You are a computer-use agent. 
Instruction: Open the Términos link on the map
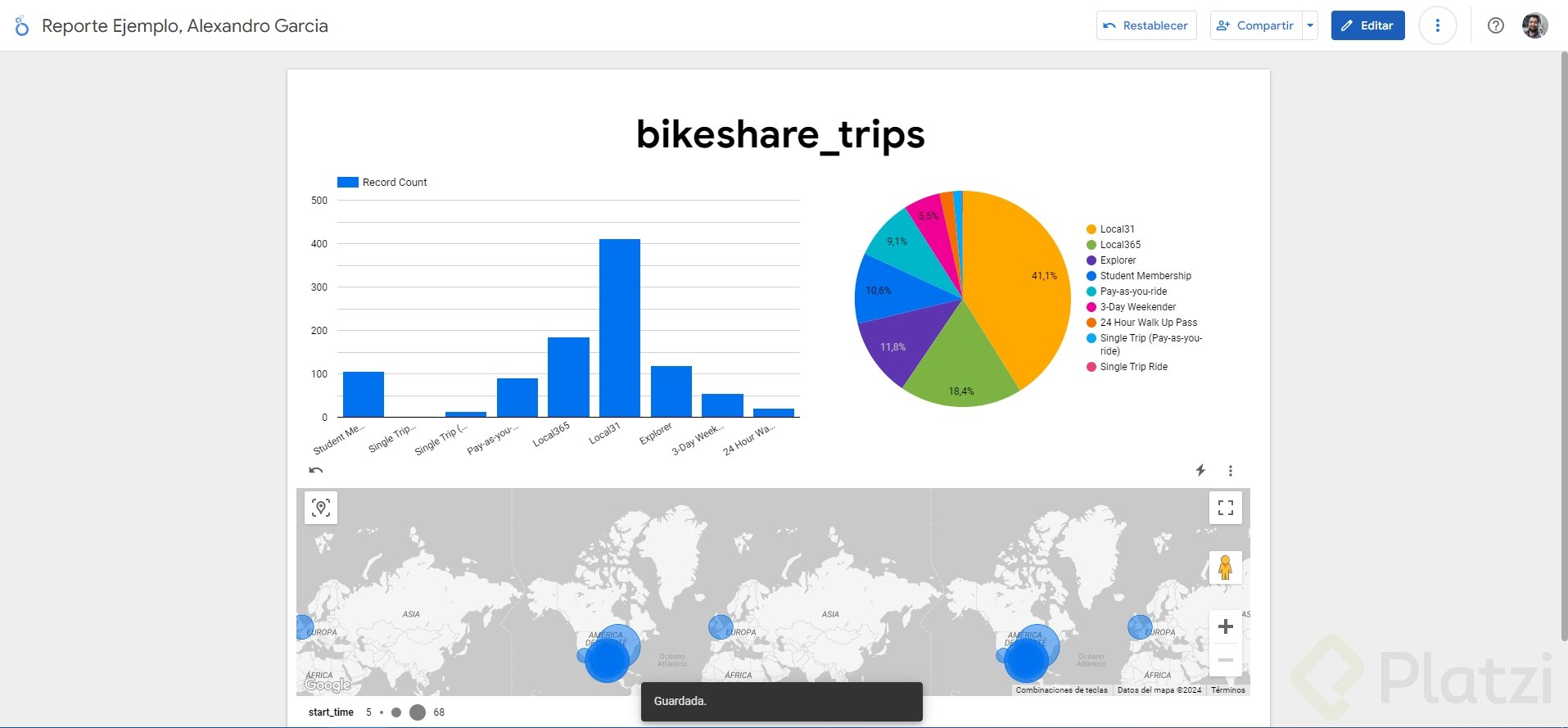point(1227,690)
